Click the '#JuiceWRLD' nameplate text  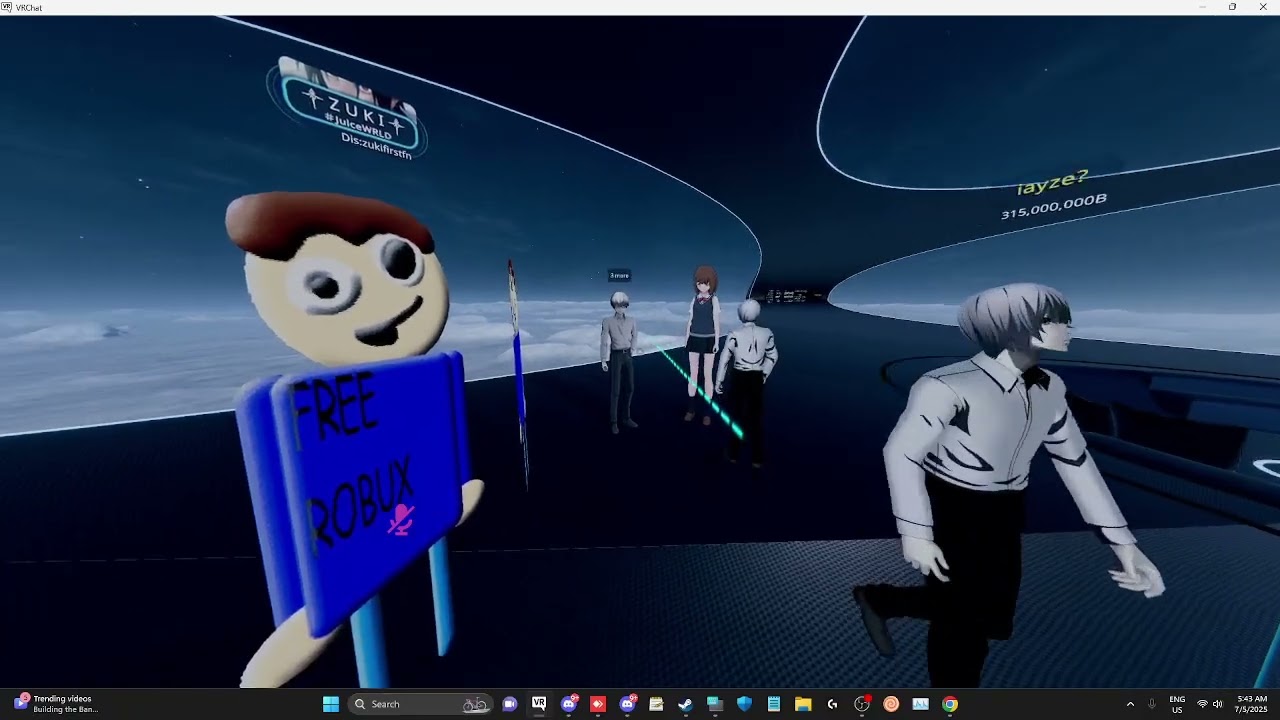357,125
